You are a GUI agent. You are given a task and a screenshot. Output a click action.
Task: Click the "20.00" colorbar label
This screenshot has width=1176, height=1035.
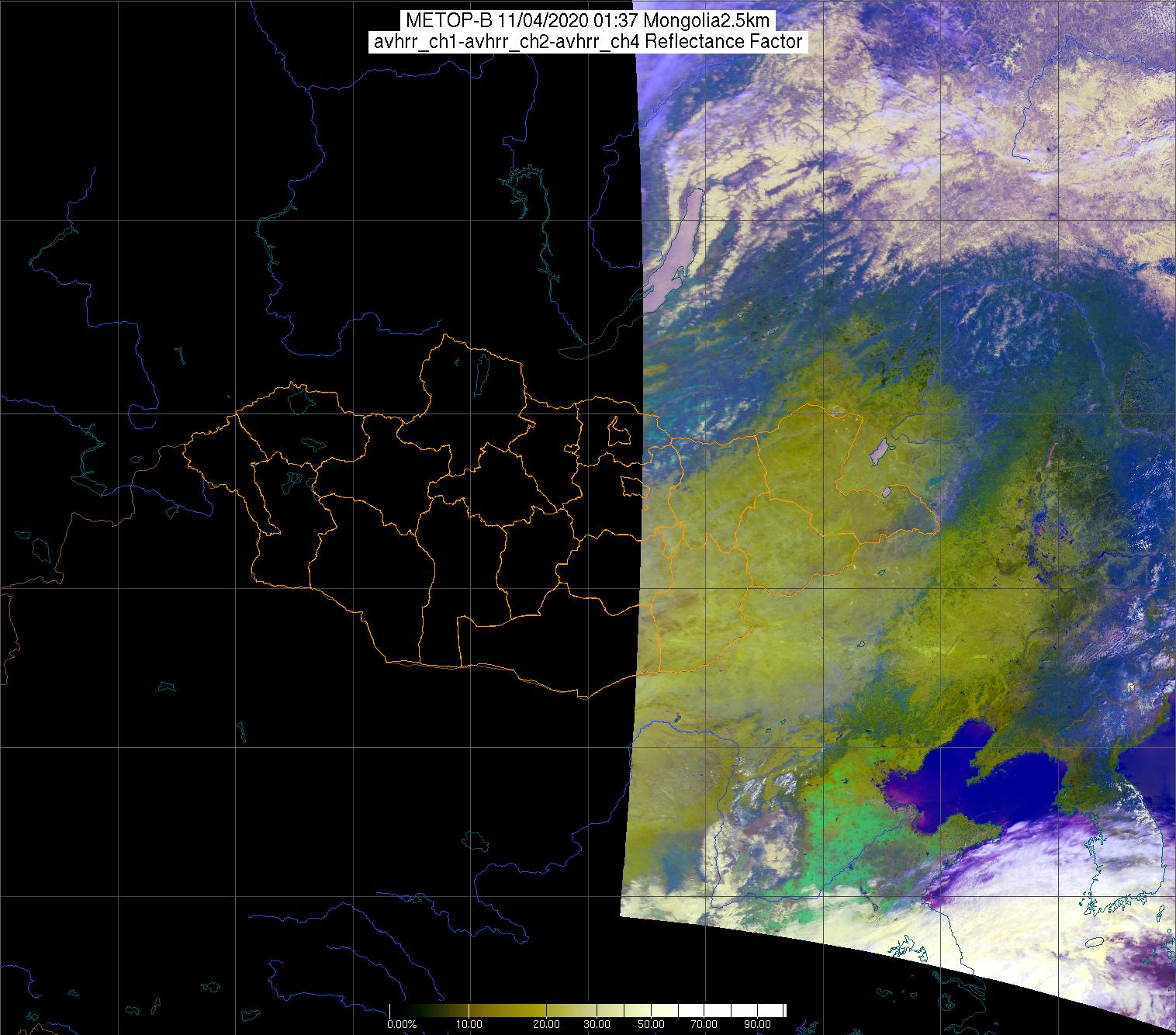(x=547, y=1024)
